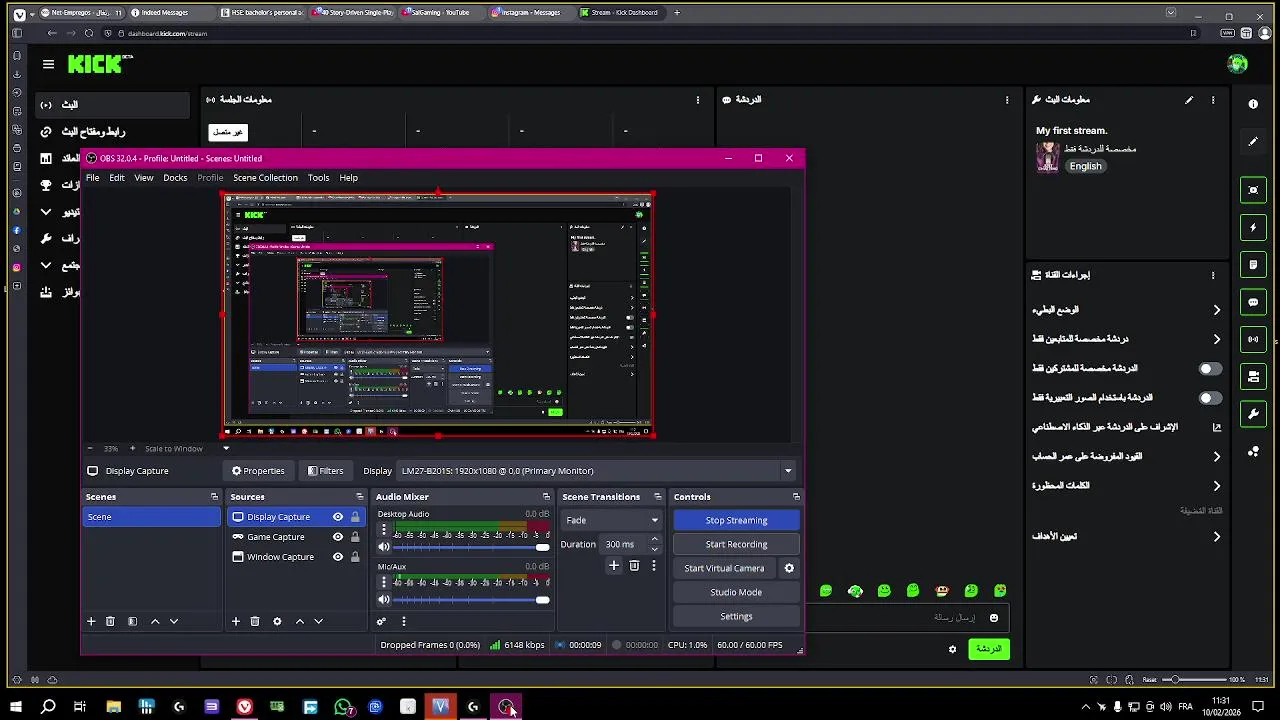
Task: Open scene filters icon in Scenes panel
Action: (132, 621)
